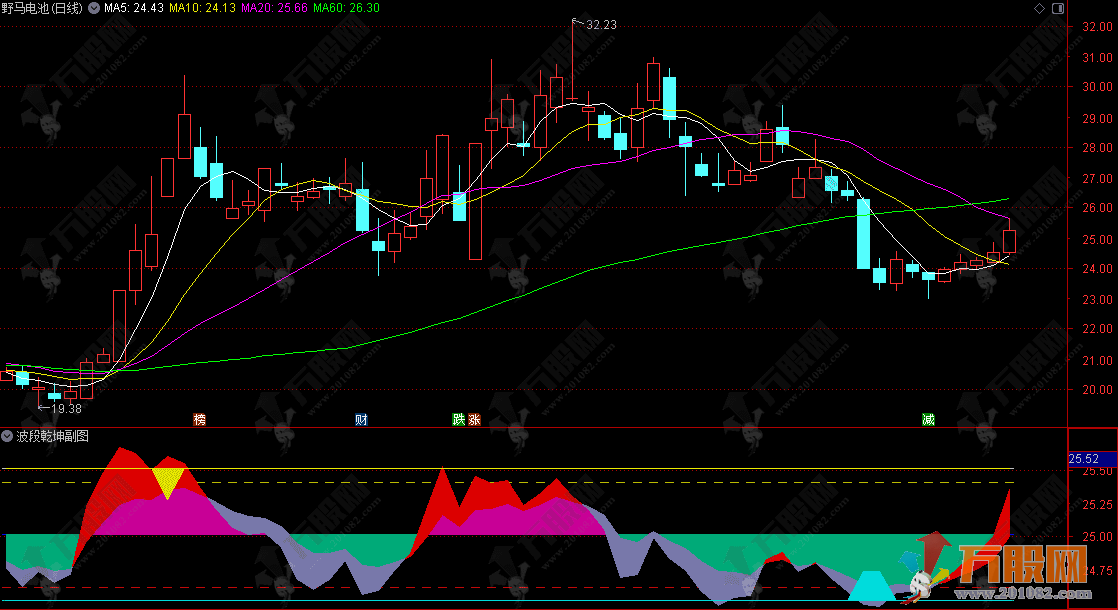Select the MA60: 26.30 indicator label
Viewport: 1118px width, 610px height.
pyautogui.click(x=347, y=9)
